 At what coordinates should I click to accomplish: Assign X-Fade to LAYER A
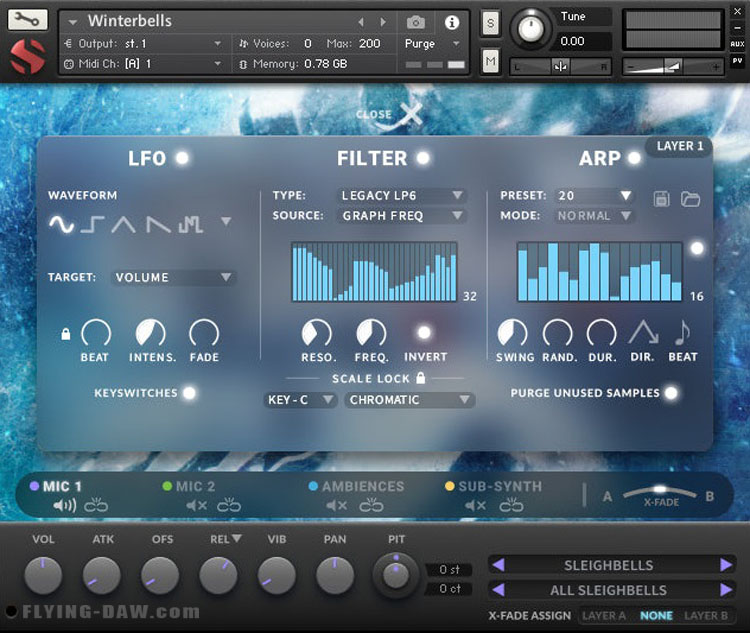click(604, 616)
